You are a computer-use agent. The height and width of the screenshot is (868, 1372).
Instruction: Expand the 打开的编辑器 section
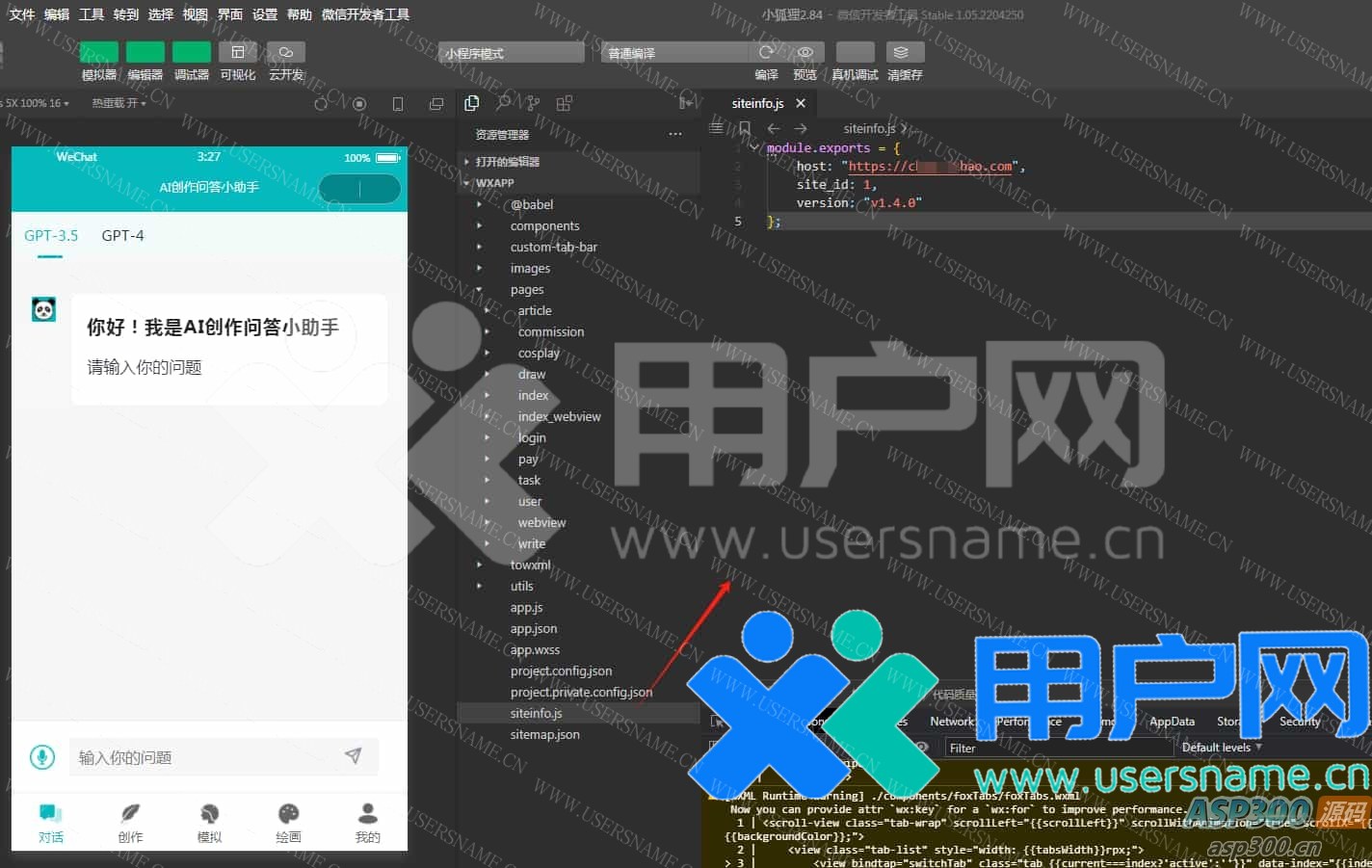578,161
